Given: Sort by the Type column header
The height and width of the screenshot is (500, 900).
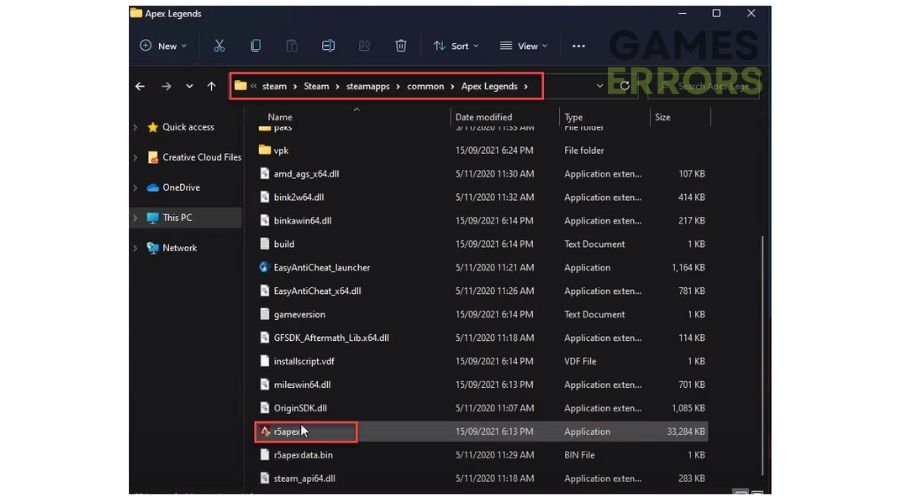Looking at the screenshot, I should (573, 117).
